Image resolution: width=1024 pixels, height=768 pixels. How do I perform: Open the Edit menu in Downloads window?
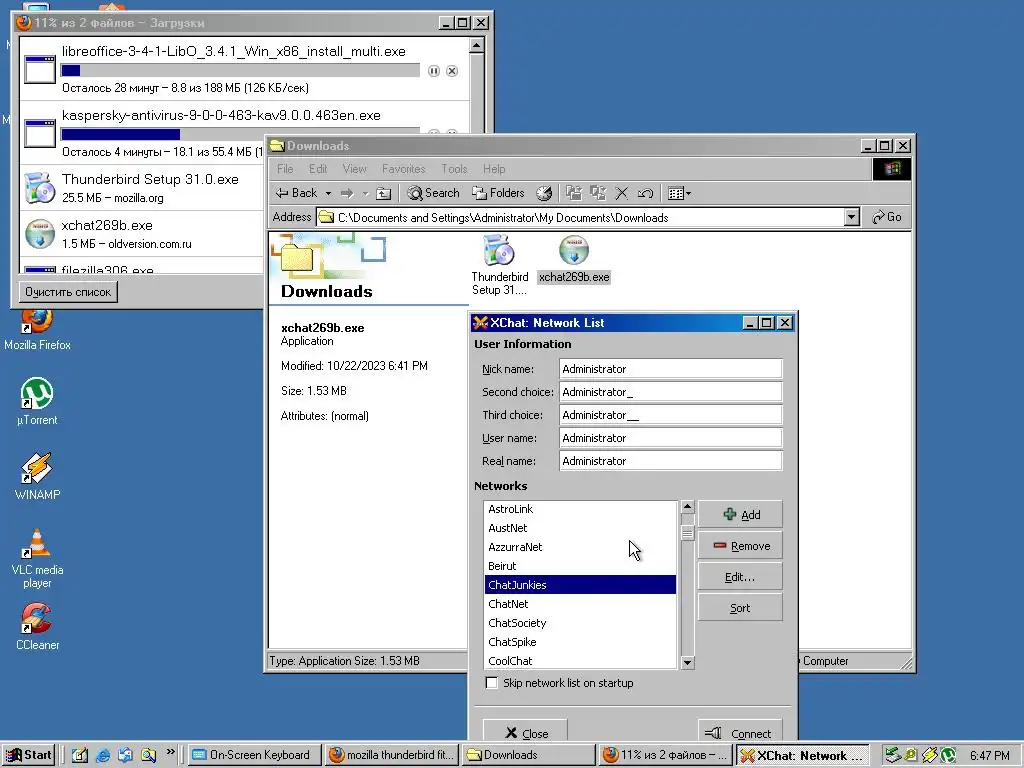[318, 169]
